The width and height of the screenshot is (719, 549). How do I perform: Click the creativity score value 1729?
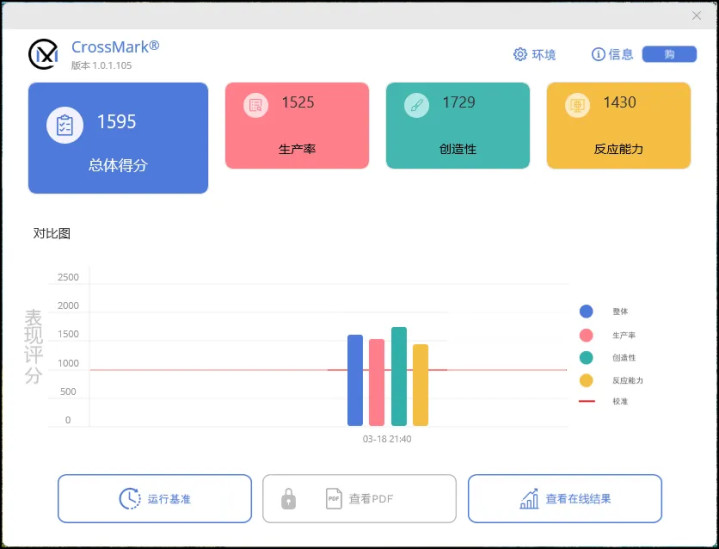(459, 102)
